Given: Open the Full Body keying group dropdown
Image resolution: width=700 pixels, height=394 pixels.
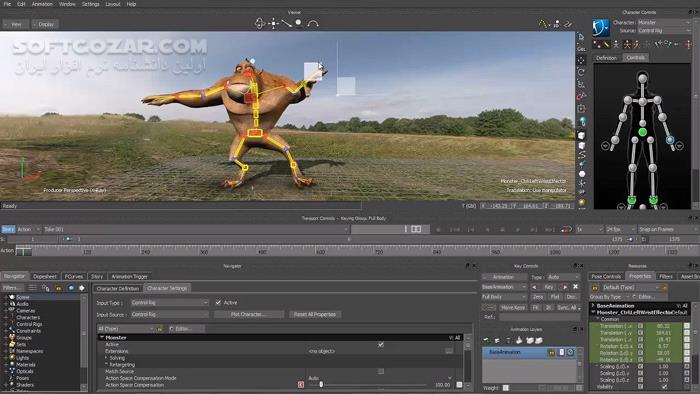Looking at the screenshot, I should tap(504, 297).
